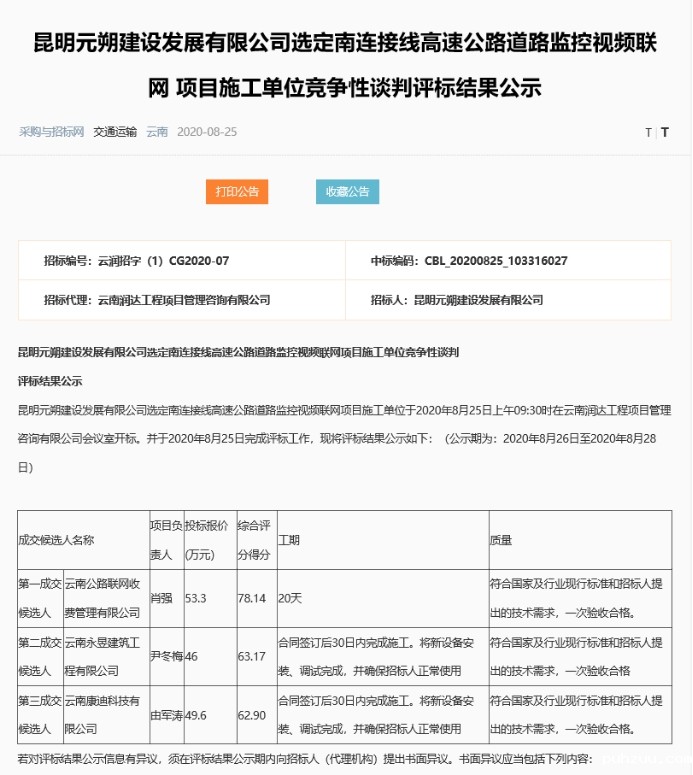Click tenderer name 昆明元朔建设发展有限公司 in info box
This screenshot has width=693, height=775.
click(x=478, y=300)
